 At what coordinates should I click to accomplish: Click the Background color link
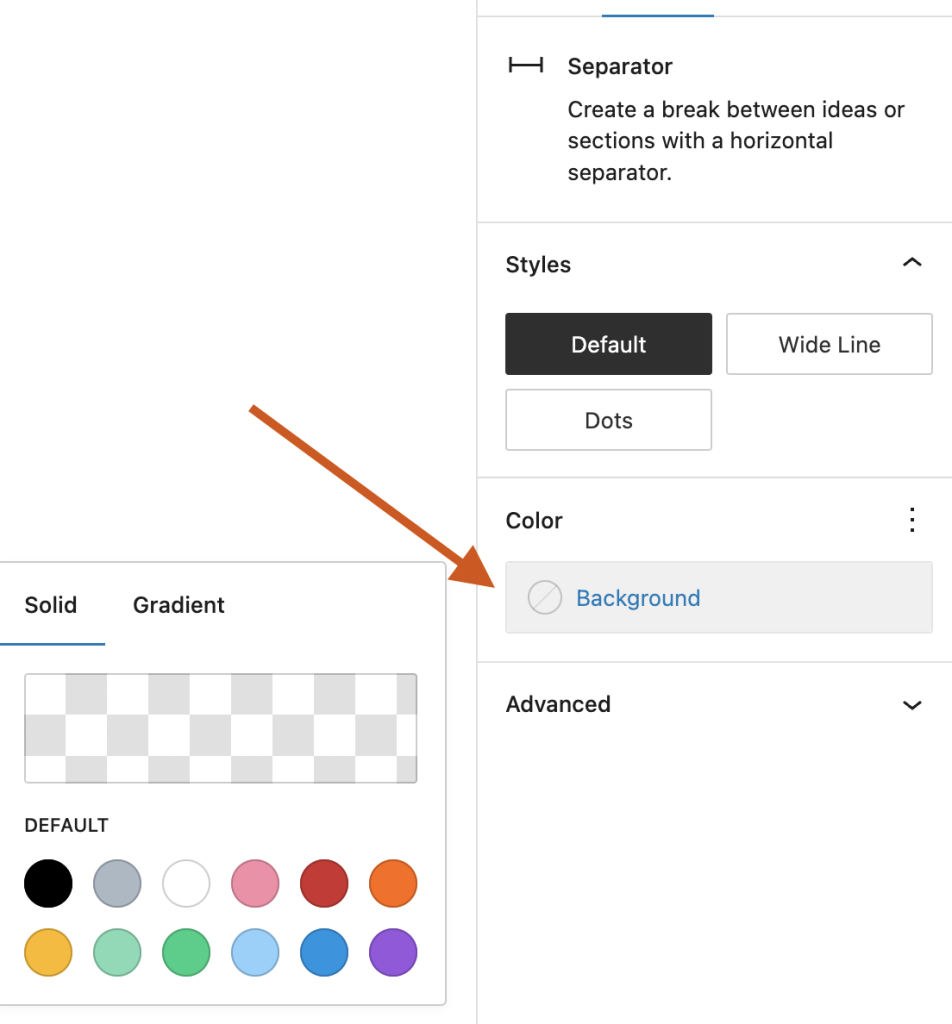pos(637,598)
